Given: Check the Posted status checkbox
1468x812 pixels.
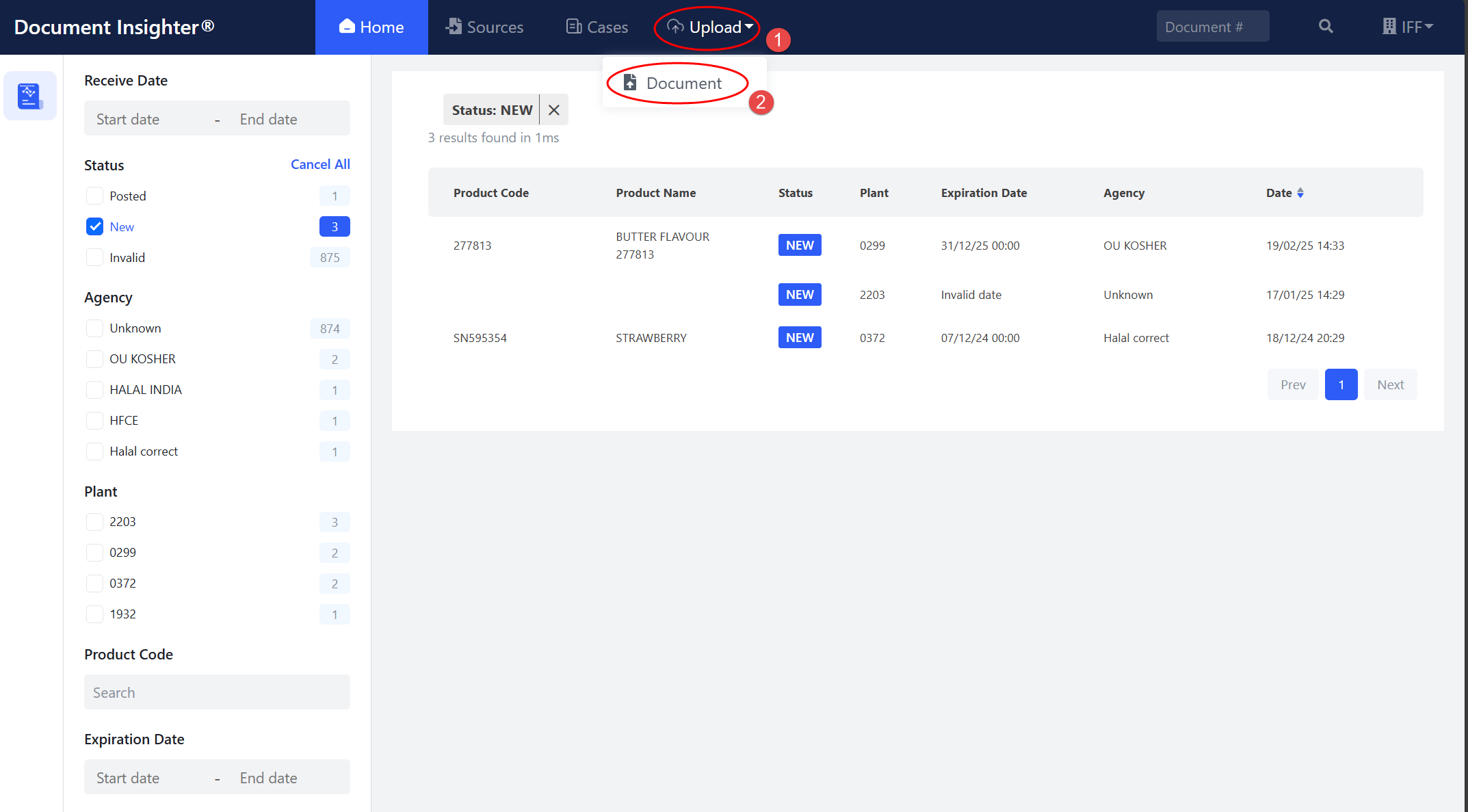Looking at the screenshot, I should click(x=95, y=196).
